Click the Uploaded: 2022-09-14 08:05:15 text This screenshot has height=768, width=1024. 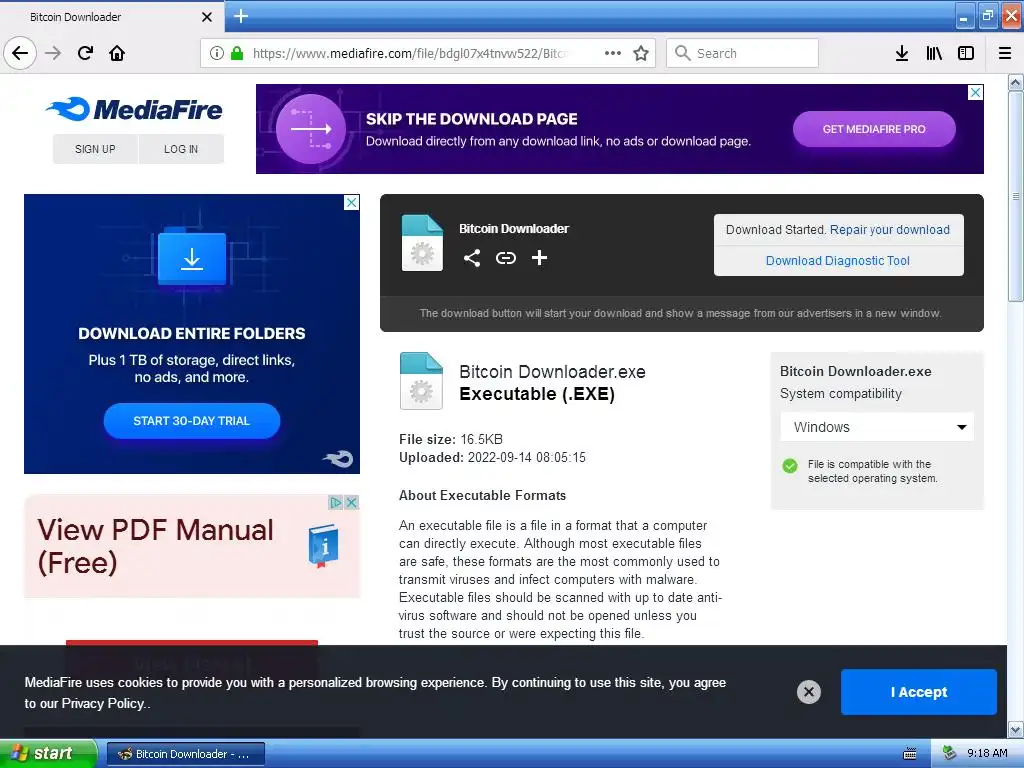click(x=492, y=457)
